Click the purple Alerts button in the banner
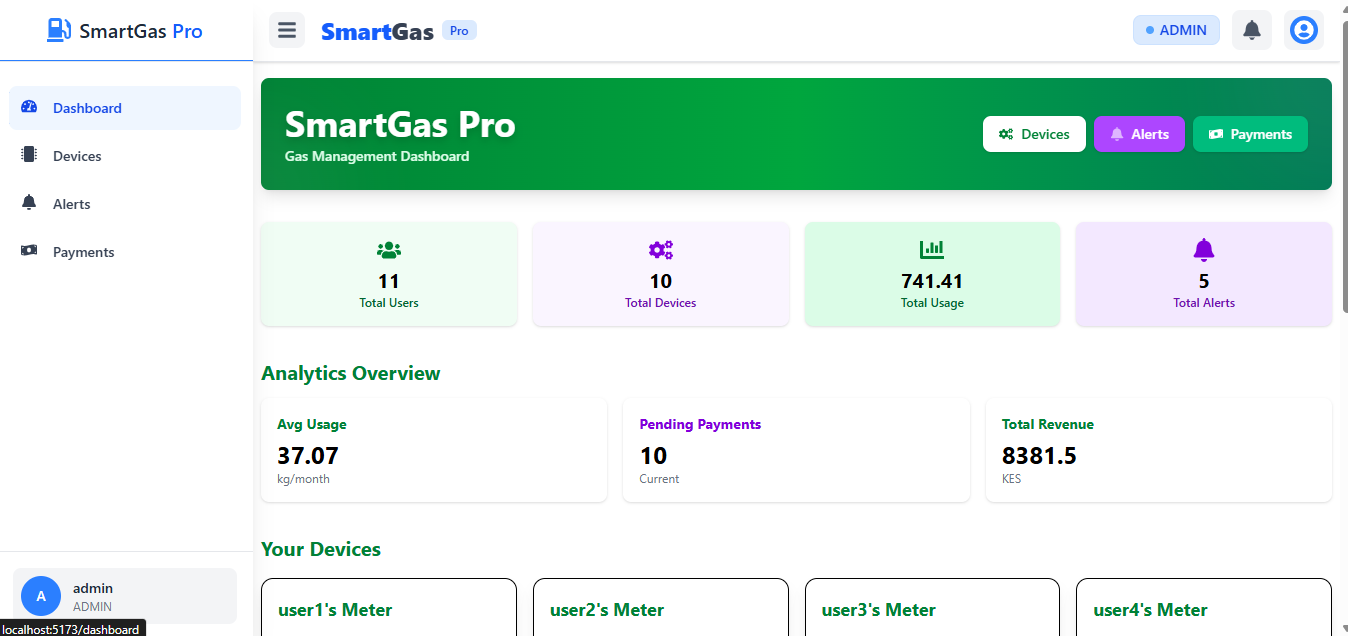 click(x=1139, y=133)
